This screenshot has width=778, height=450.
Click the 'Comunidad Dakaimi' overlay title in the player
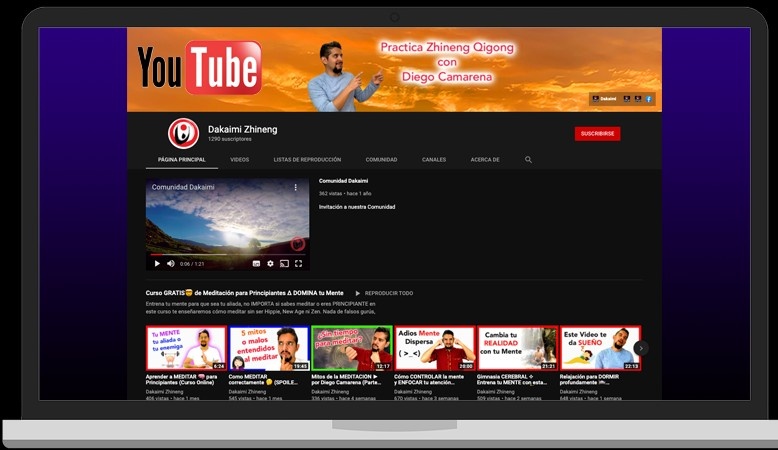[183, 187]
